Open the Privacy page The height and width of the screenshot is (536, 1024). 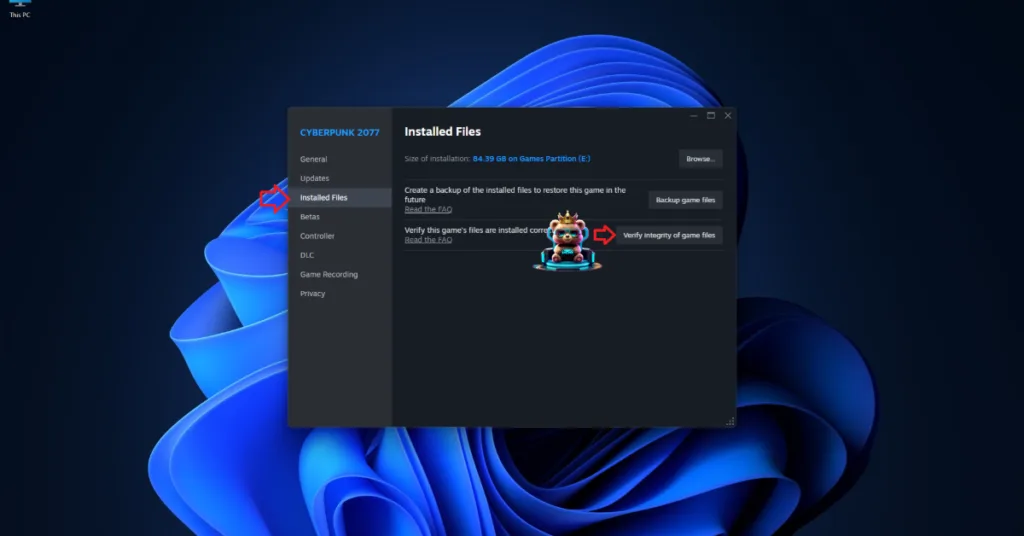340,294
